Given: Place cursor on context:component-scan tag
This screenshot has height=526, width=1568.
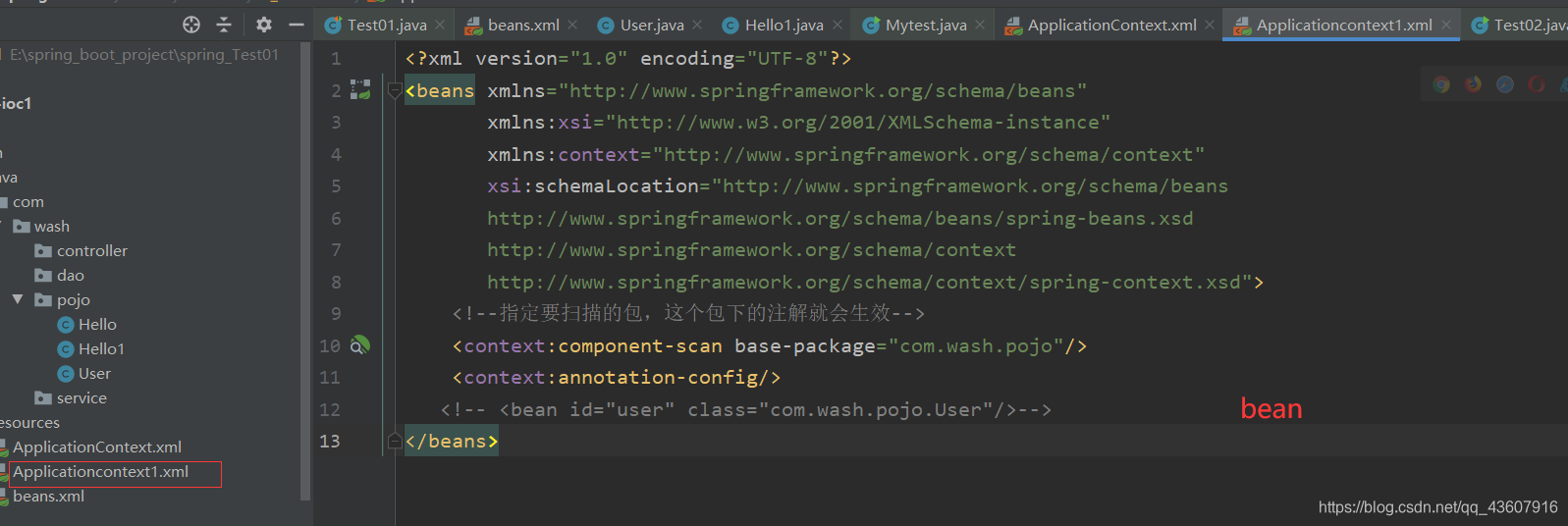Looking at the screenshot, I should tap(587, 345).
